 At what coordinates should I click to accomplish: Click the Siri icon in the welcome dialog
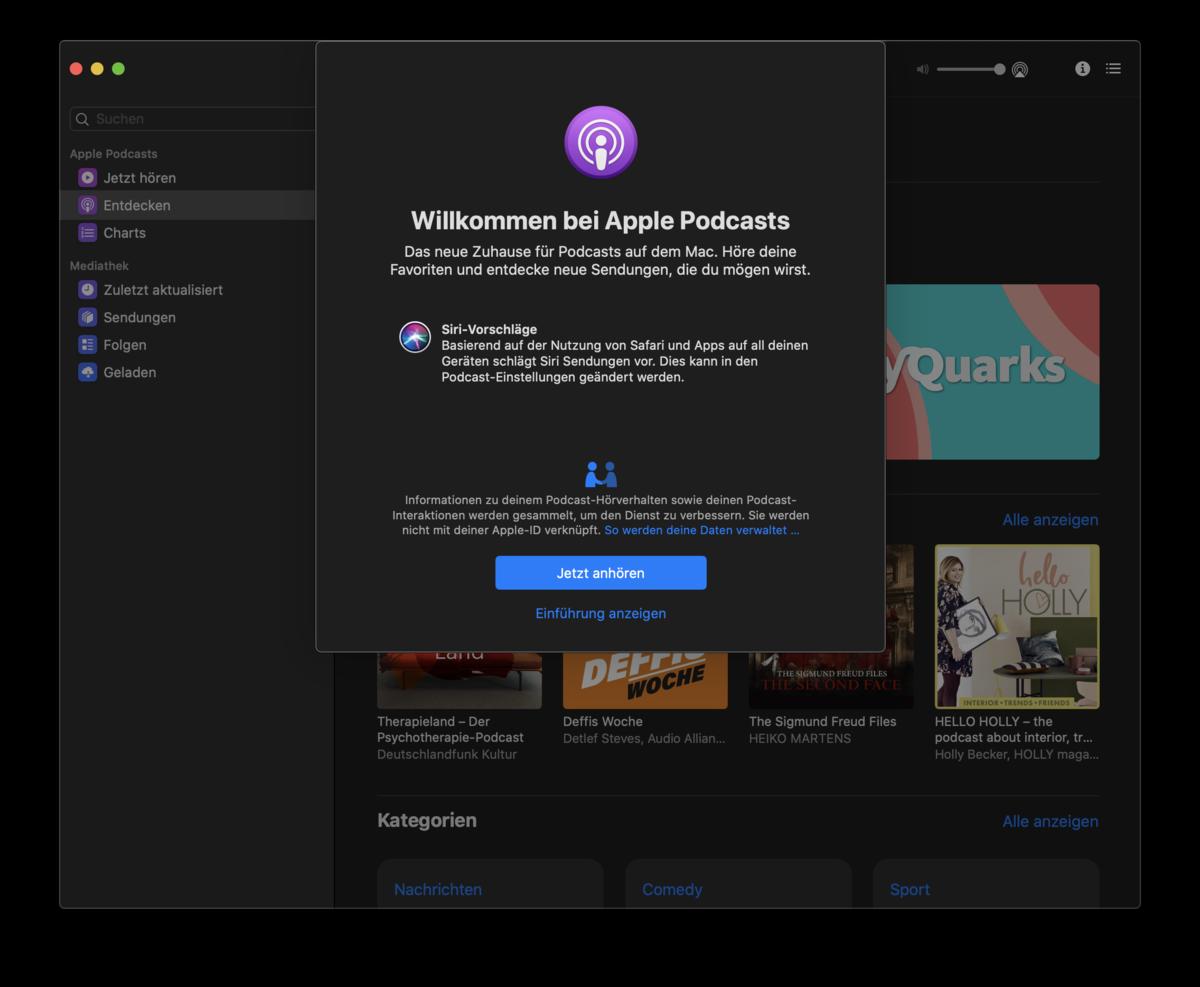[x=415, y=337]
